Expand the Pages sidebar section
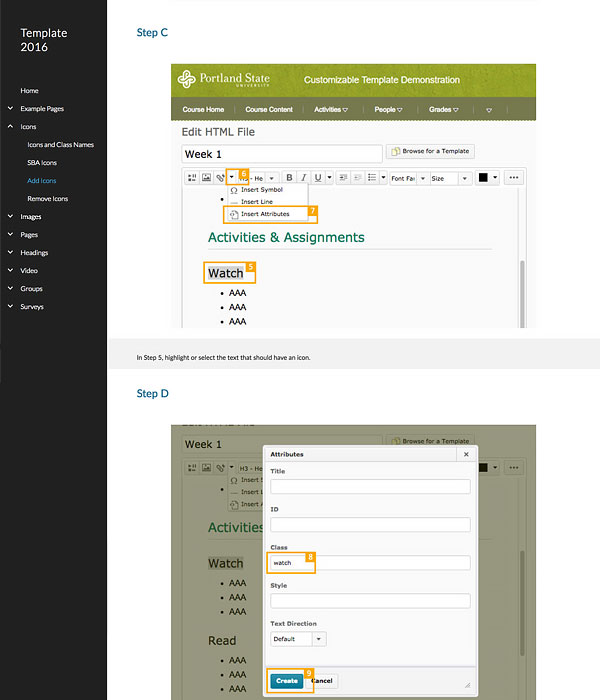 point(10,234)
